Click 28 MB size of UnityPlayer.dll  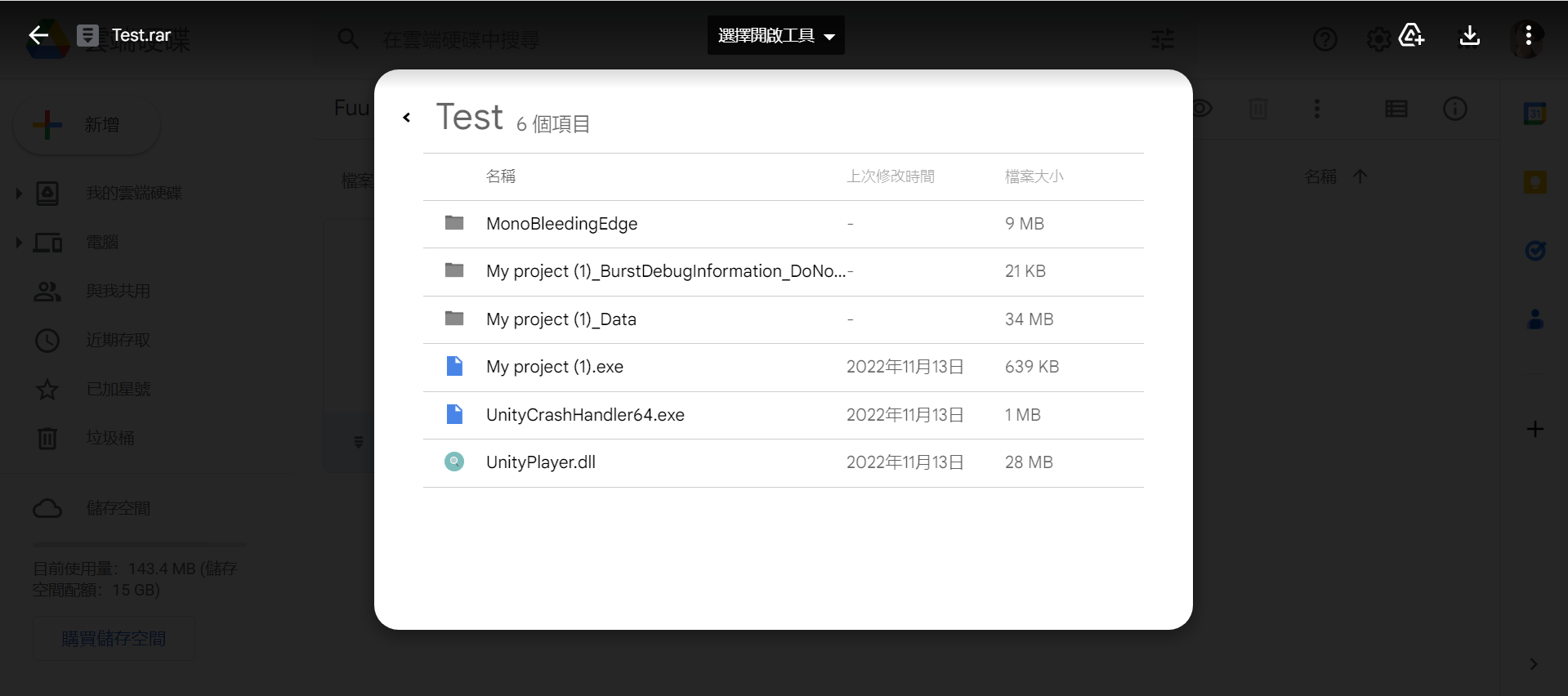[1029, 462]
